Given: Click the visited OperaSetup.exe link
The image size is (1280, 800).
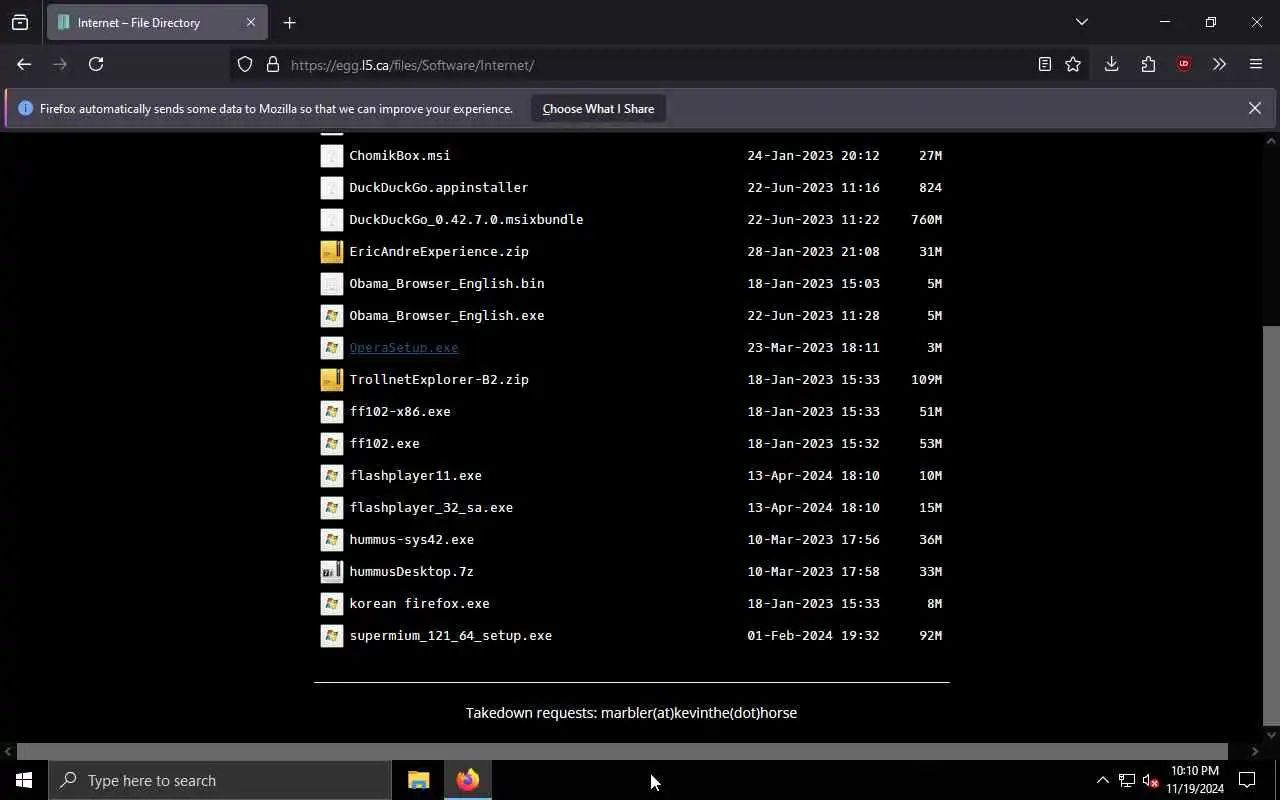Looking at the screenshot, I should 403,348.
